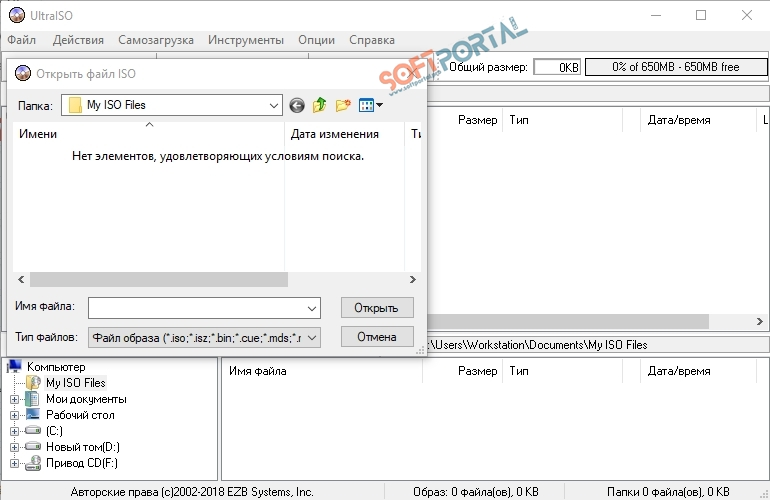Select My ISO Files label in tree
Screen dimensions: 770x500
76,383
